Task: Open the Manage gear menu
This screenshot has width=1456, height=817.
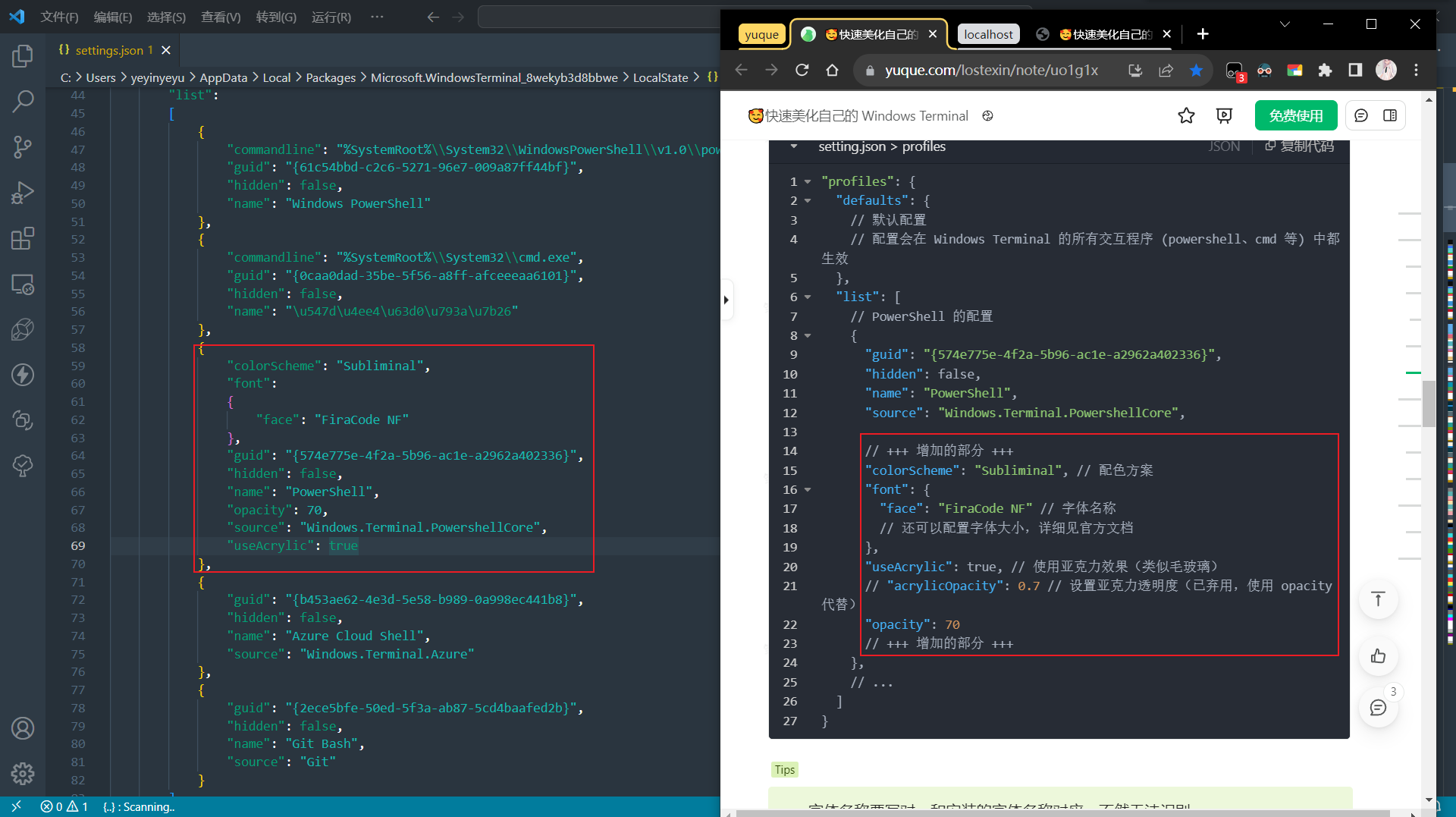Action: pyautogui.click(x=23, y=774)
